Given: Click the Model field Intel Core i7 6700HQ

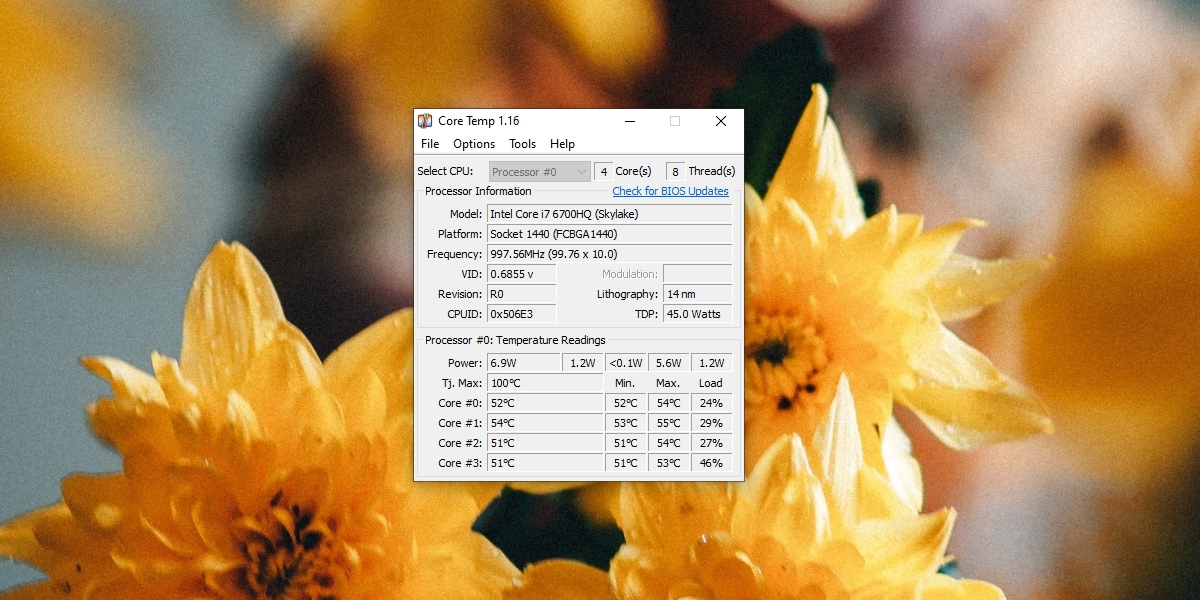Looking at the screenshot, I should tap(609, 214).
